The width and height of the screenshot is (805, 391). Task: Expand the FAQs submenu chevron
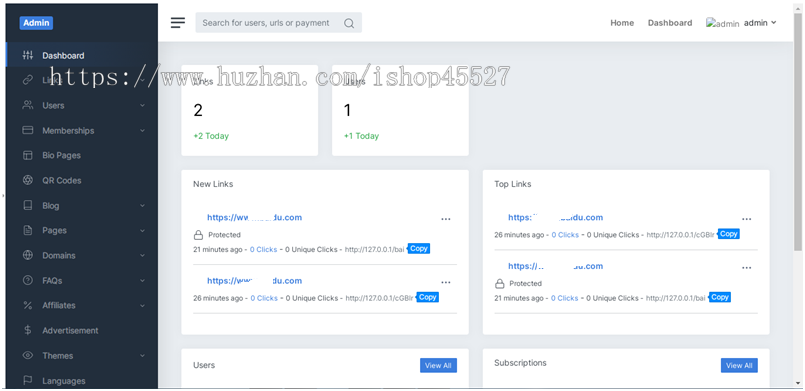(142, 280)
